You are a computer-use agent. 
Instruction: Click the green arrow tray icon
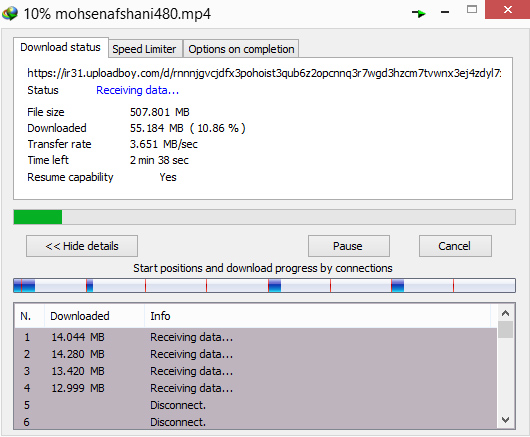pos(419,14)
